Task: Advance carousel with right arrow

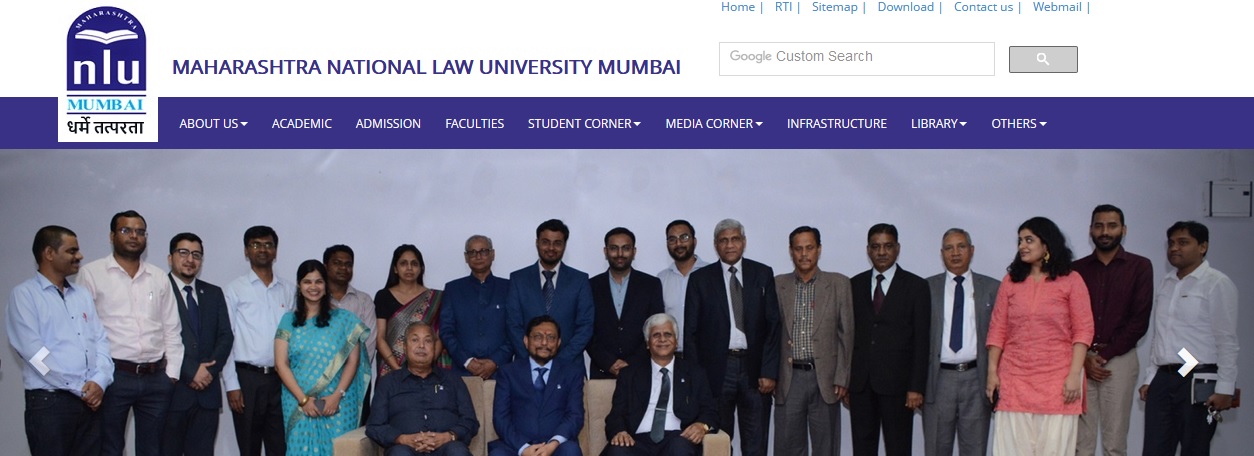Action: pyautogui.click(x=1187, y=362)
